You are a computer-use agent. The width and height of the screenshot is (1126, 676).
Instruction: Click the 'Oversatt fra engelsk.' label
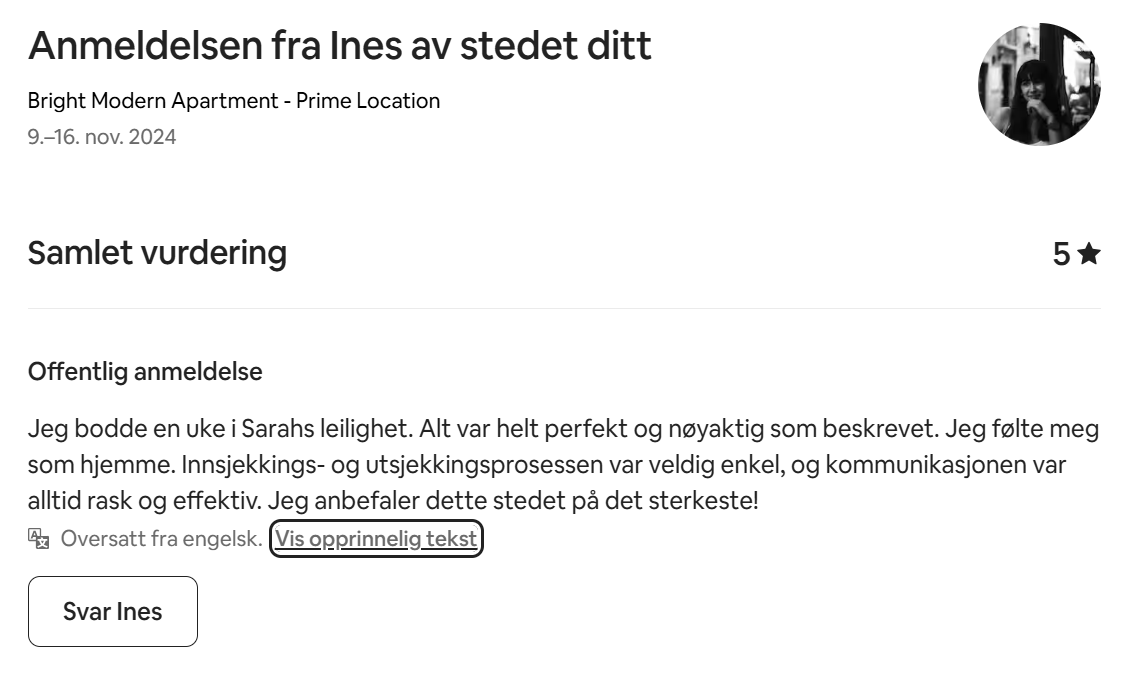click(161, 539)
